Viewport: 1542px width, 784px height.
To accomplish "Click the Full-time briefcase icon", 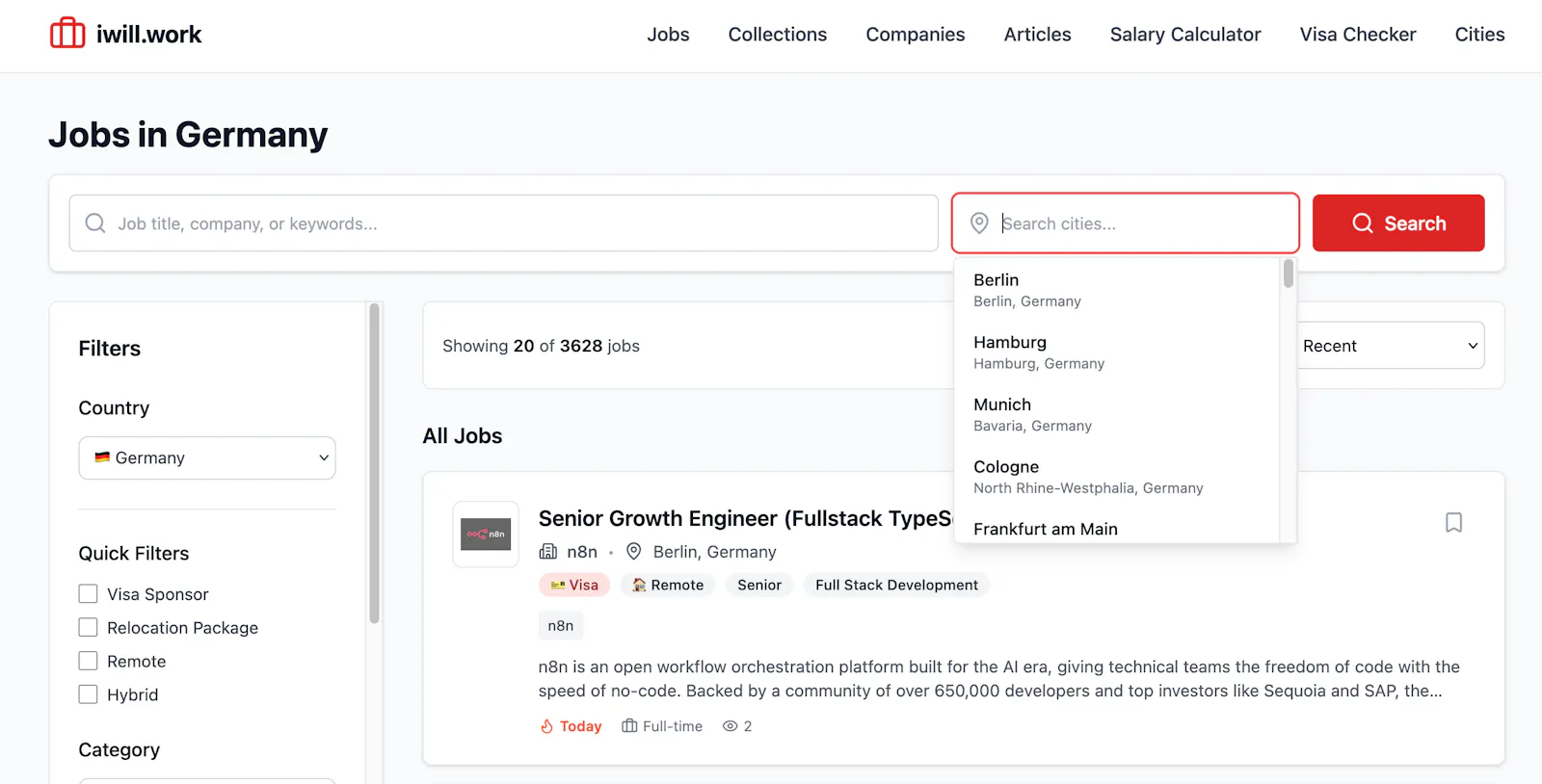I will [x=629, y=726].
